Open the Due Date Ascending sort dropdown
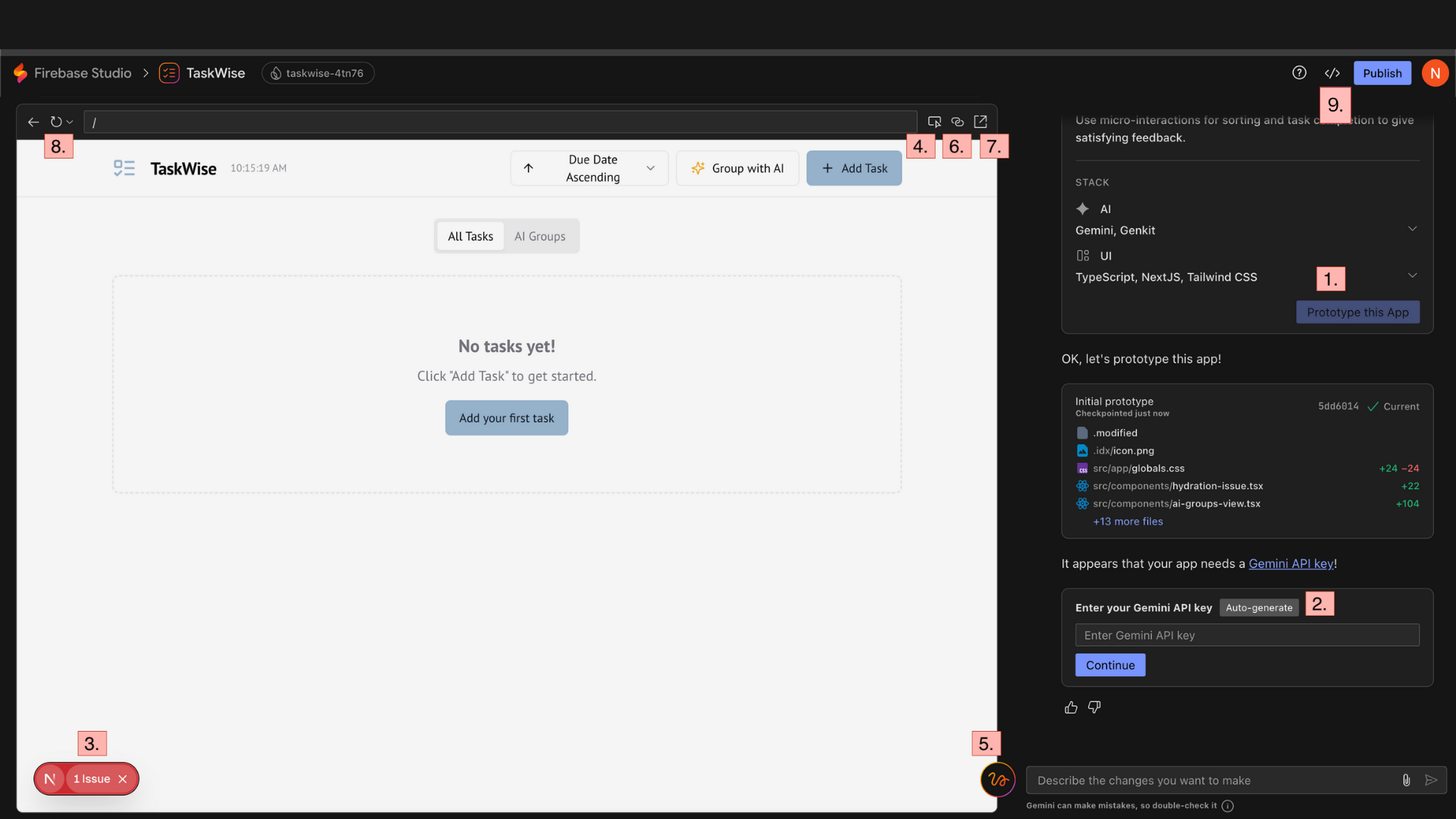 coord(589,168)
